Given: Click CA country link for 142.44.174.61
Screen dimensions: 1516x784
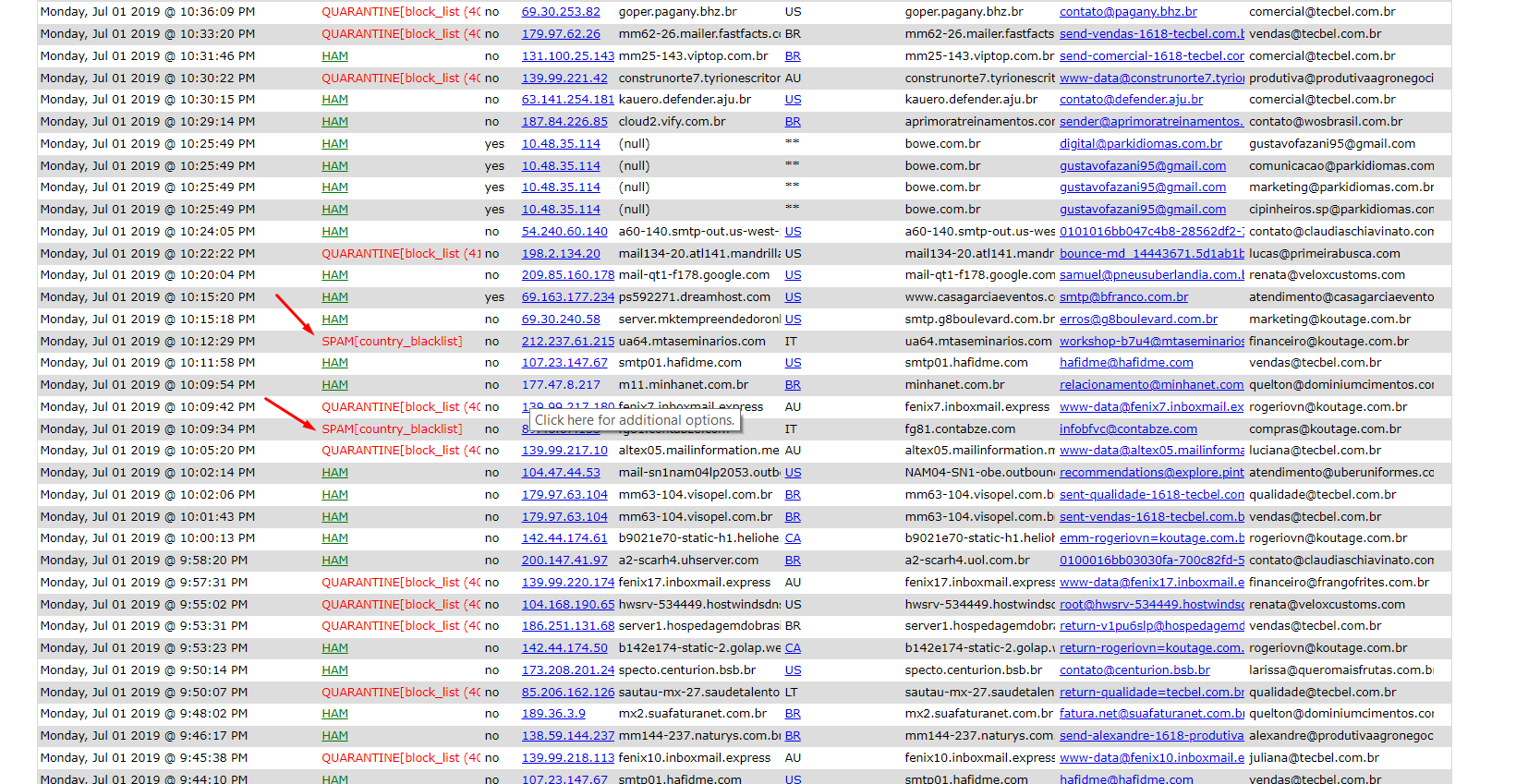Looking at the screenshot, I should [x=792, y=538].
